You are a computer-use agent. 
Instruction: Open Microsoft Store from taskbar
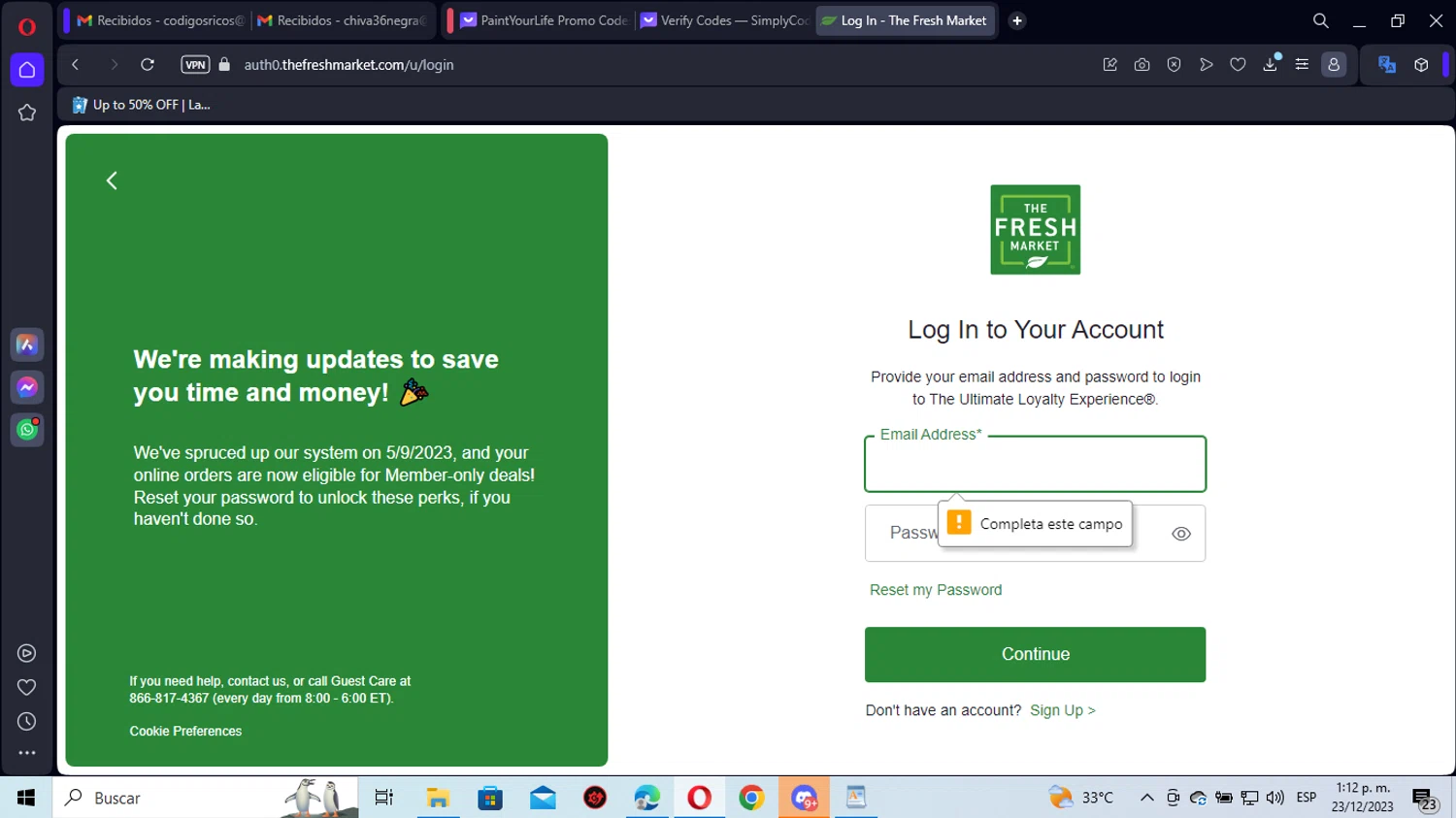pyautogui.click(x=490, y=798)
